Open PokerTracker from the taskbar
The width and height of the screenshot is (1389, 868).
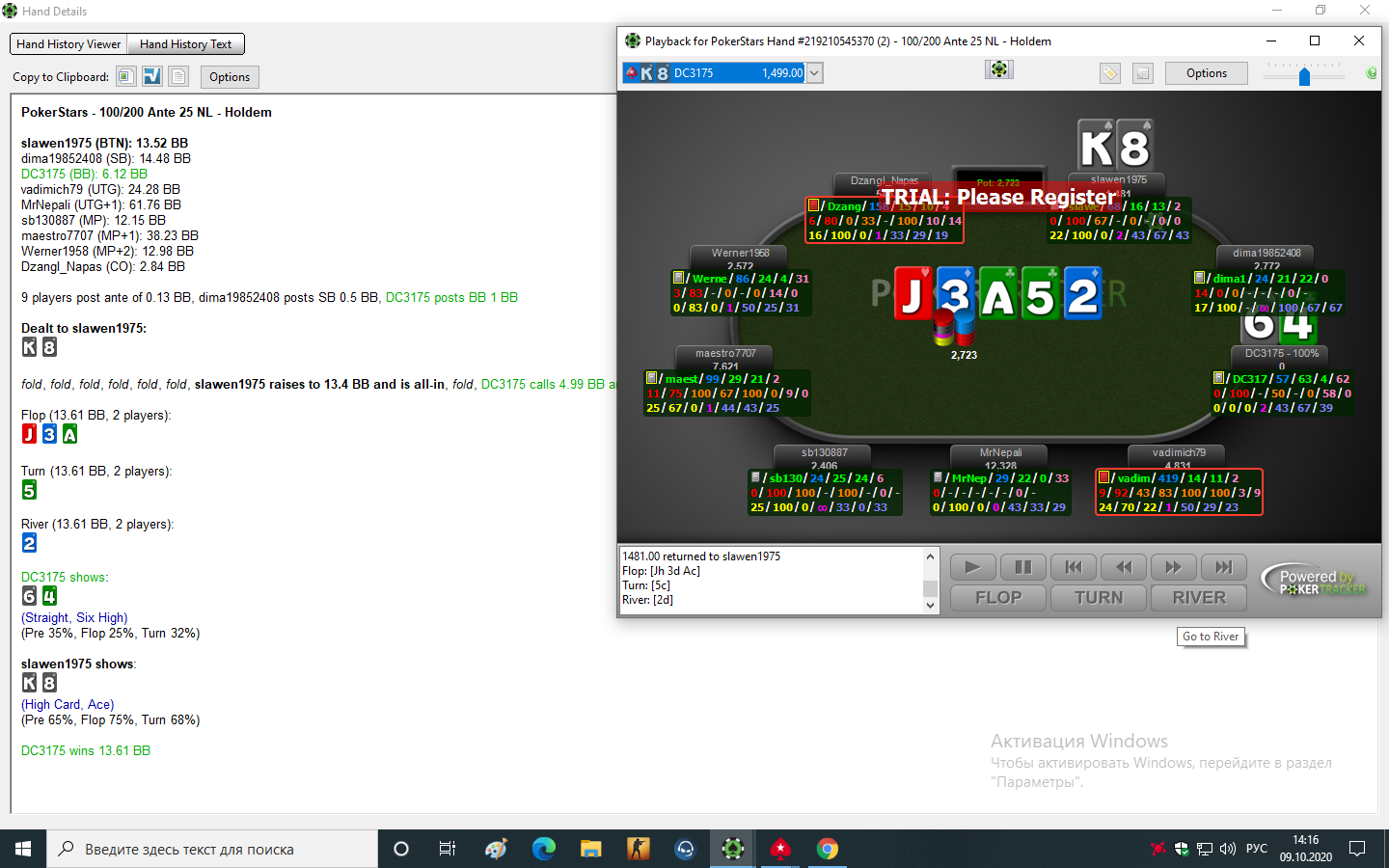pos(733,849)
